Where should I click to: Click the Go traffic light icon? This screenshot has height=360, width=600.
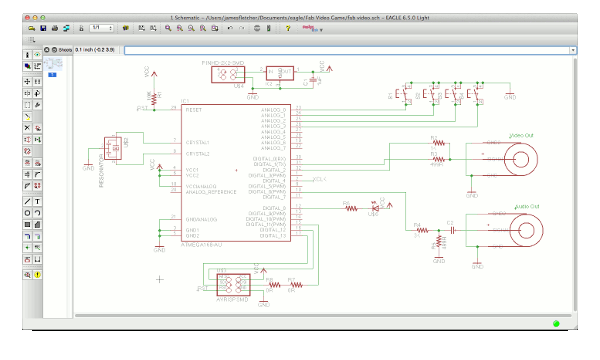tap(269, 28)
